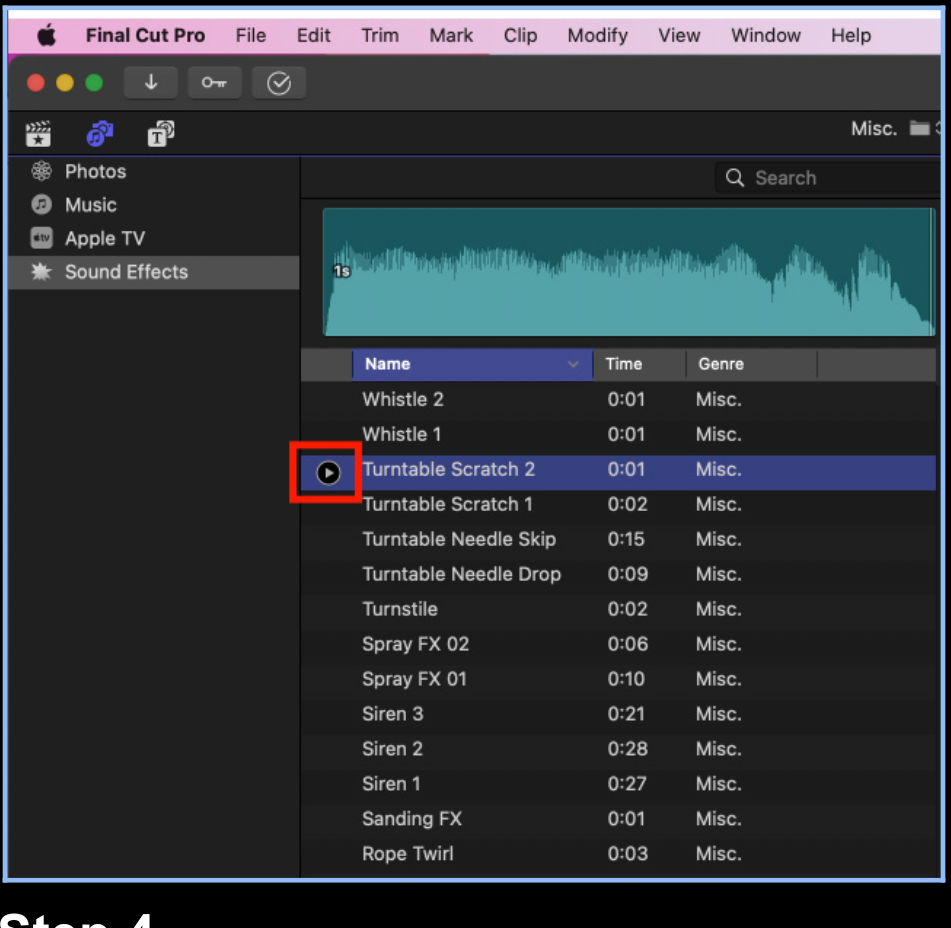Open the Modify menu
Screen dimensions: 951x928
(597, 35)
